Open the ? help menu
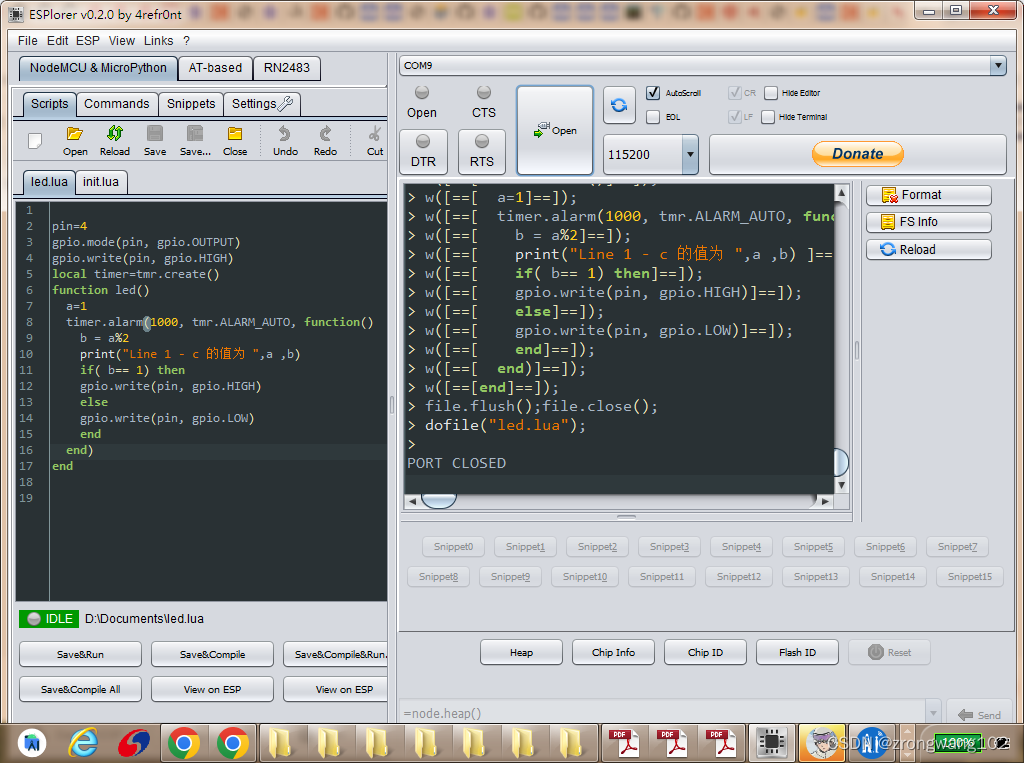The height and width of the screenshot is (763, 1024). click(187, 41)
